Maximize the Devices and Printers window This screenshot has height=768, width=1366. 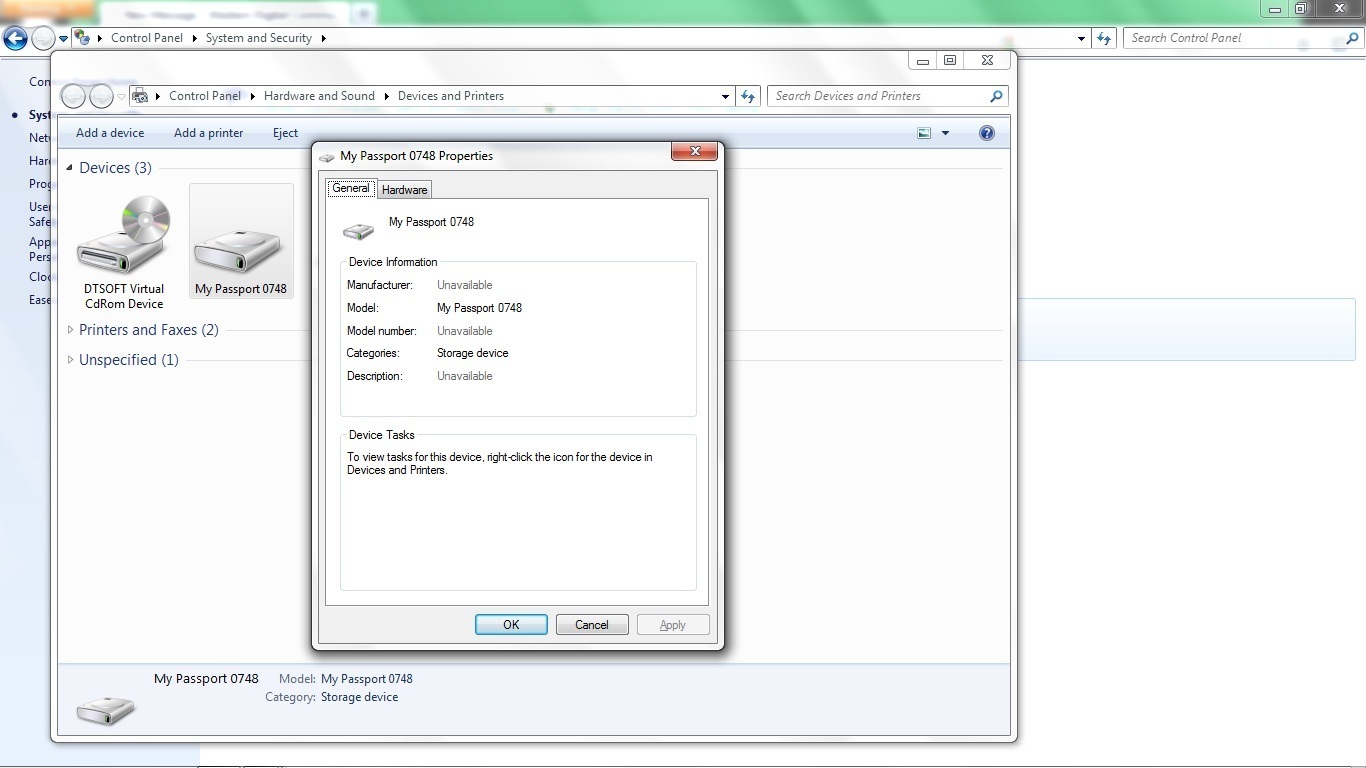coord(950,60)
